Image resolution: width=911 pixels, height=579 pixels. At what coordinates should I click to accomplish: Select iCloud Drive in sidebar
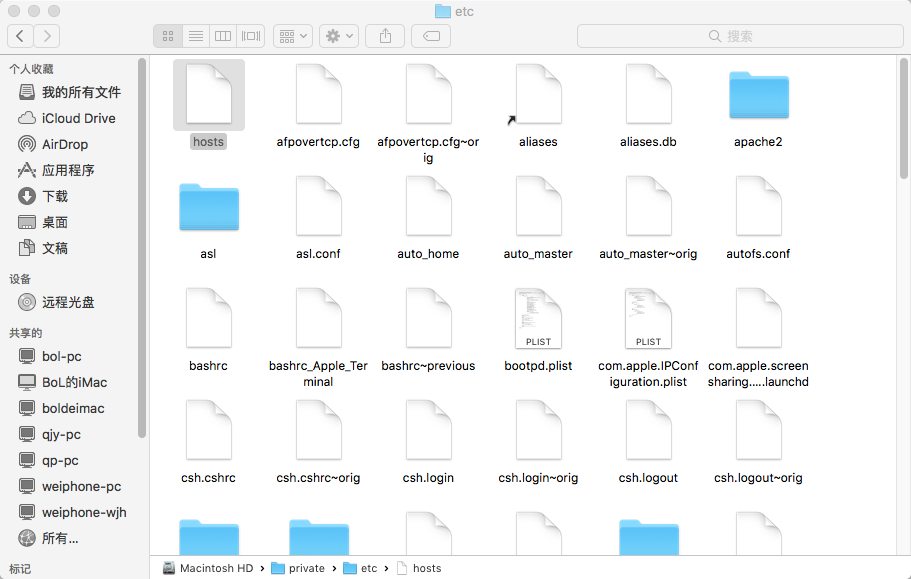click(78, 118)
